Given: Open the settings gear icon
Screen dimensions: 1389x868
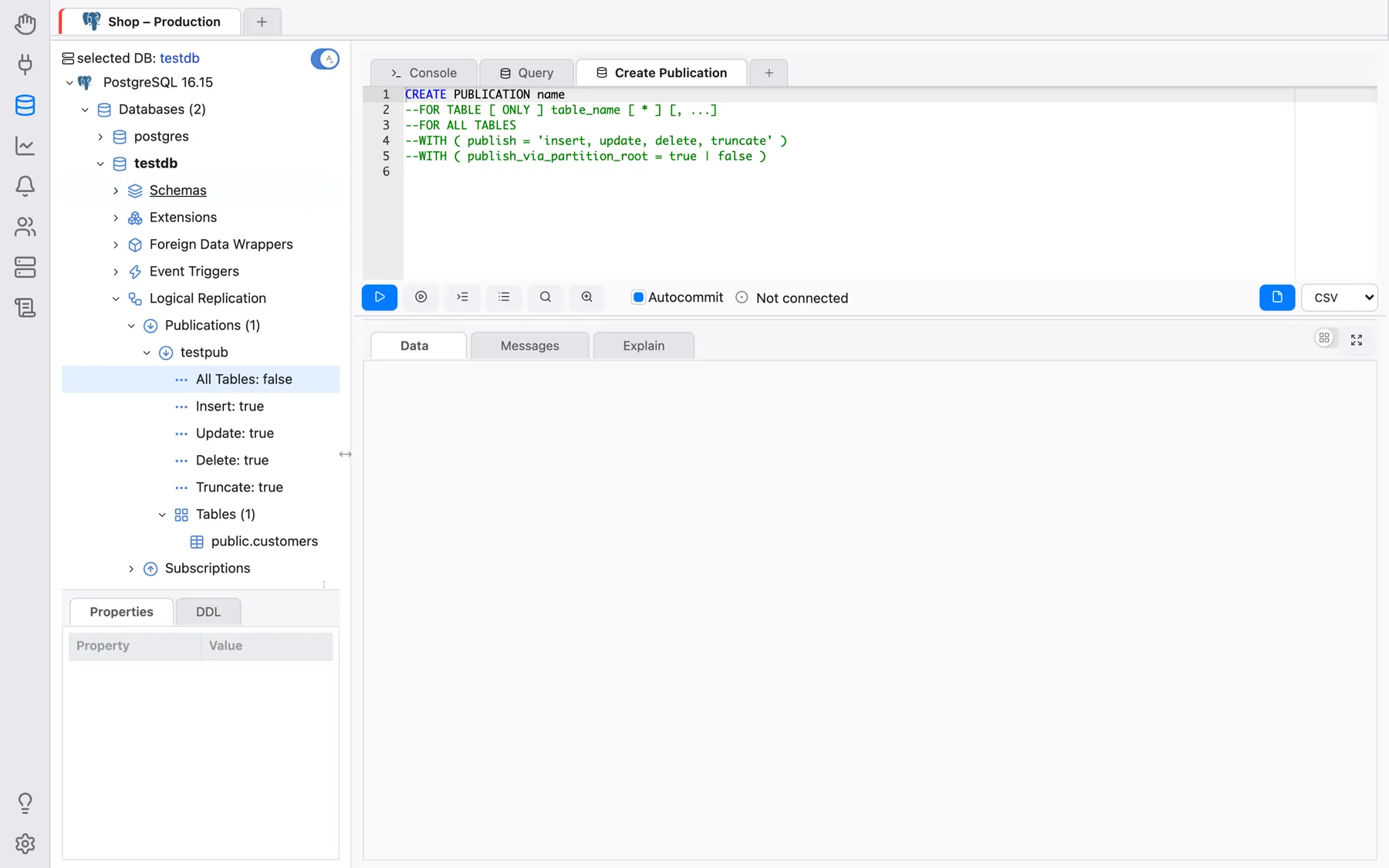Looking at the screenshot, I should pyautogui.click(x=25, y=843).
